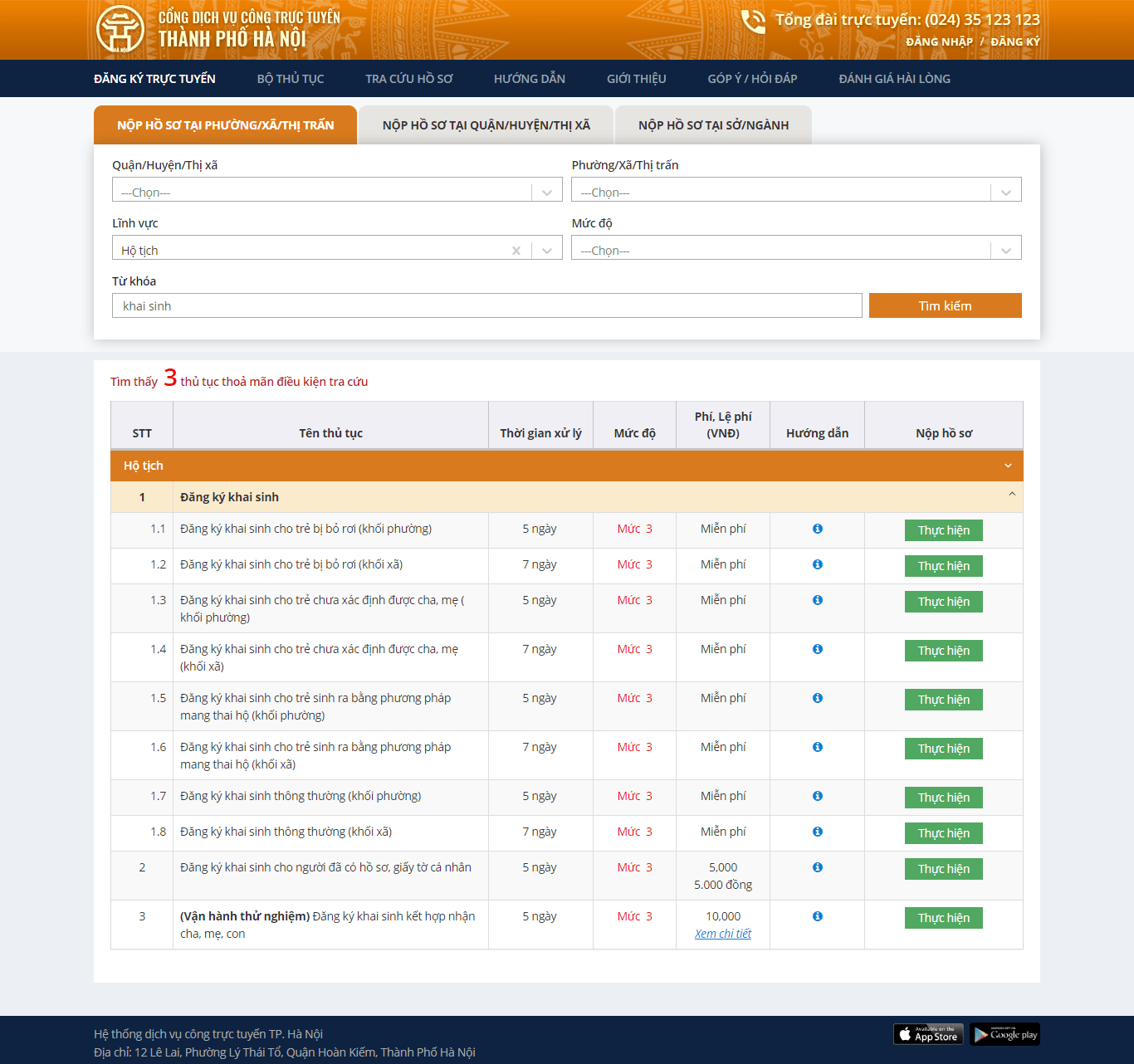Open the Phường/Xã/Thị trấn dropdown
The width and height of the screenshot is (1134, 1064).
(x=1005, y=193)
